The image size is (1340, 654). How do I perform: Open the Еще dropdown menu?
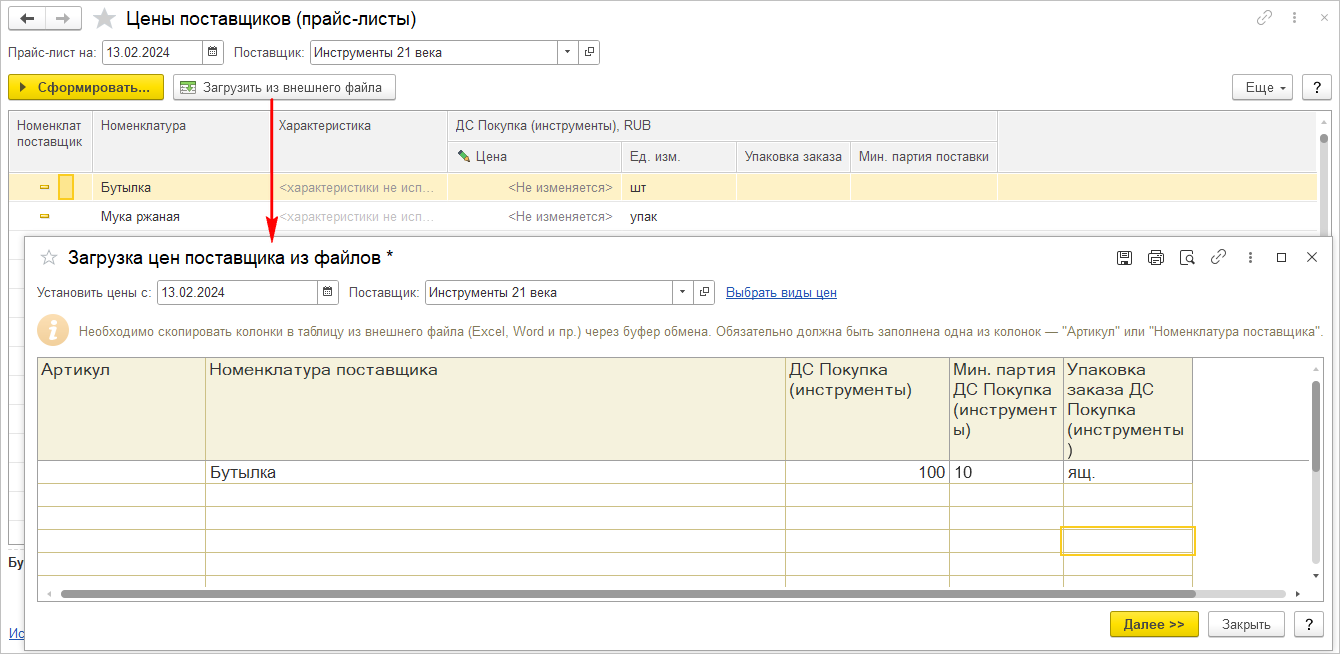[1264, 88]
